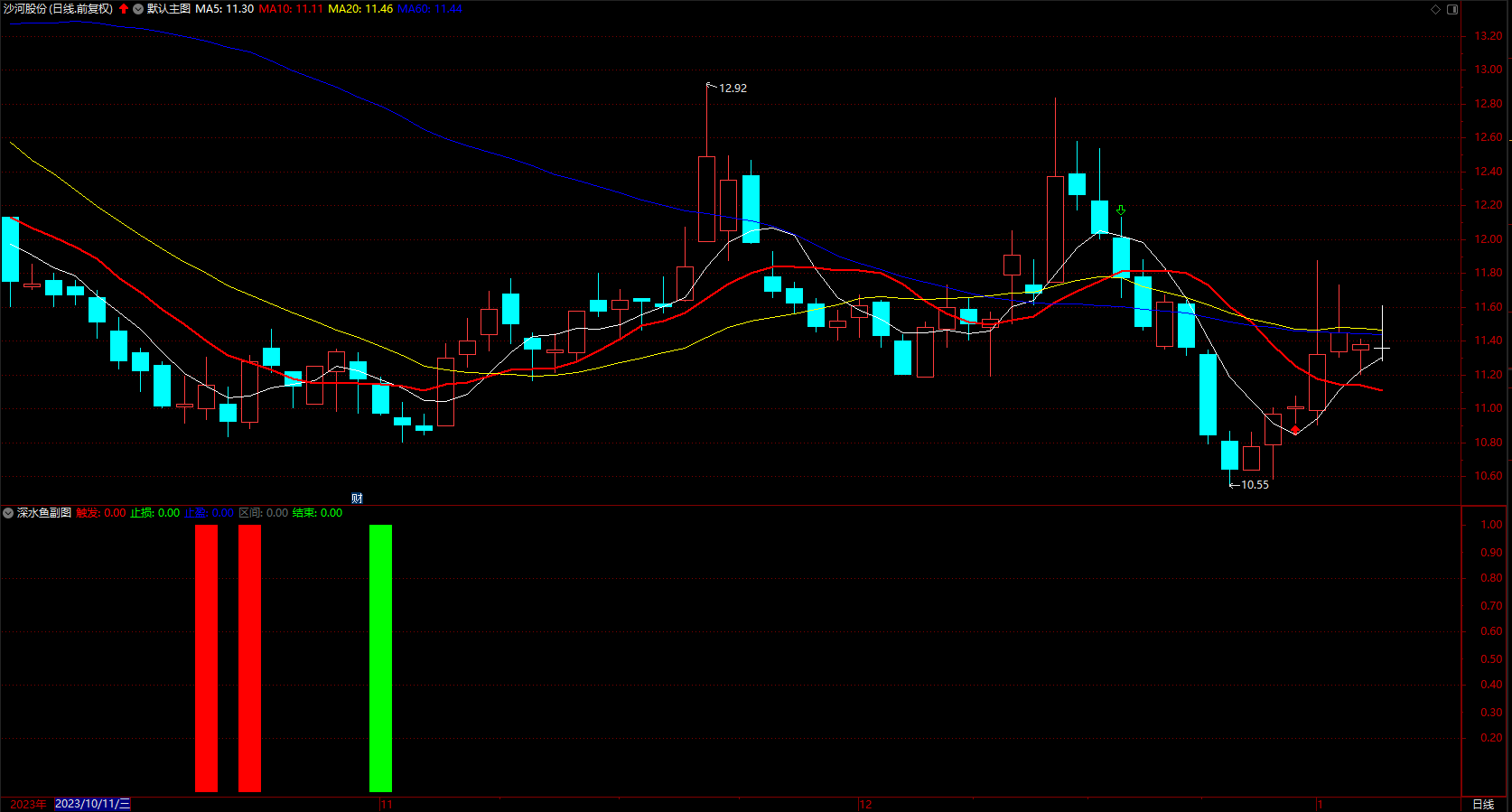1512x812 pixels.
Task: Click the diamond icon at the chart's top right
Action: pyautogui.click(x=1436, y=9)
